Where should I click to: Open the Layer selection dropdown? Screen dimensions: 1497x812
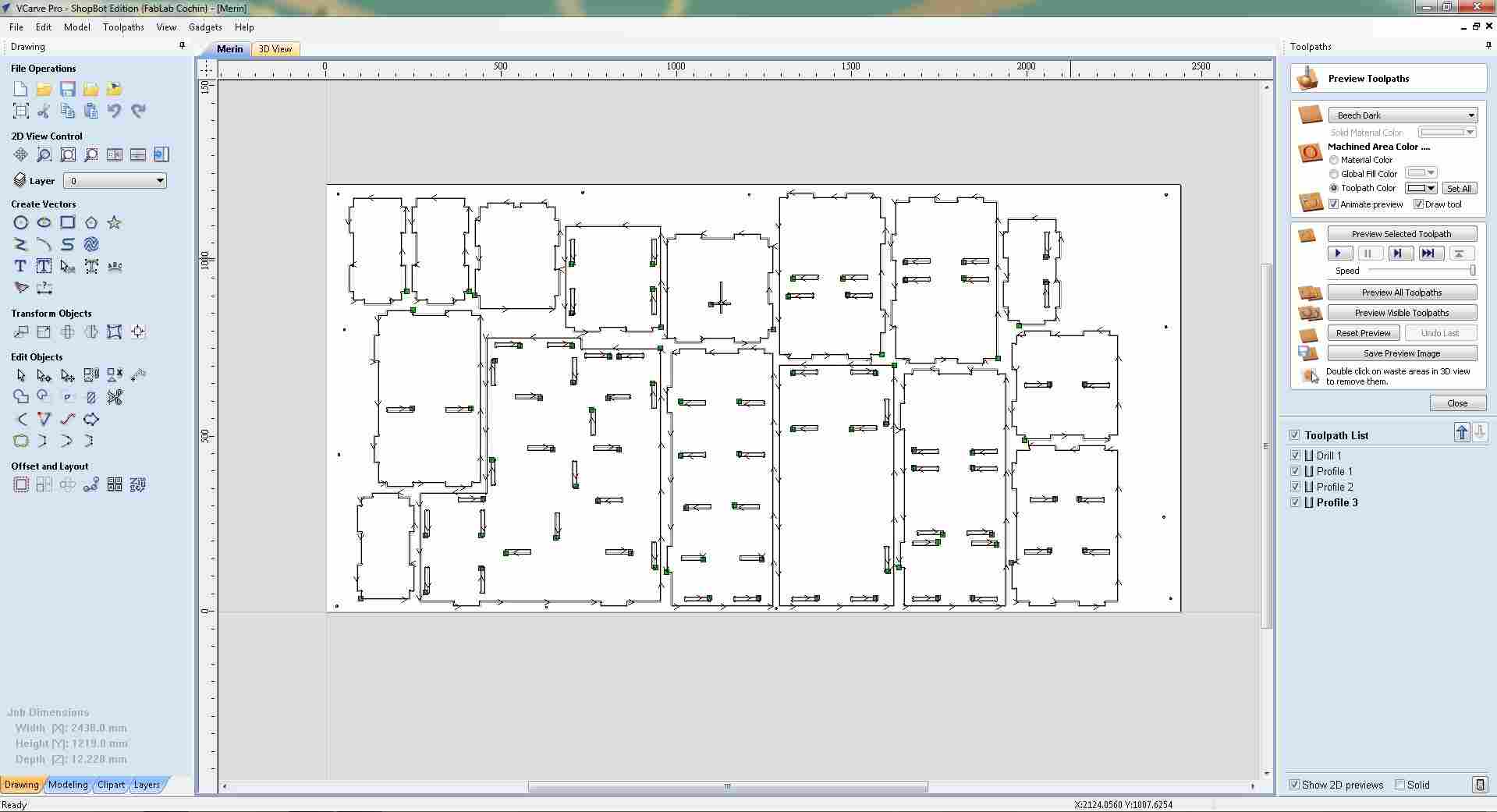(x=159, y=180)
